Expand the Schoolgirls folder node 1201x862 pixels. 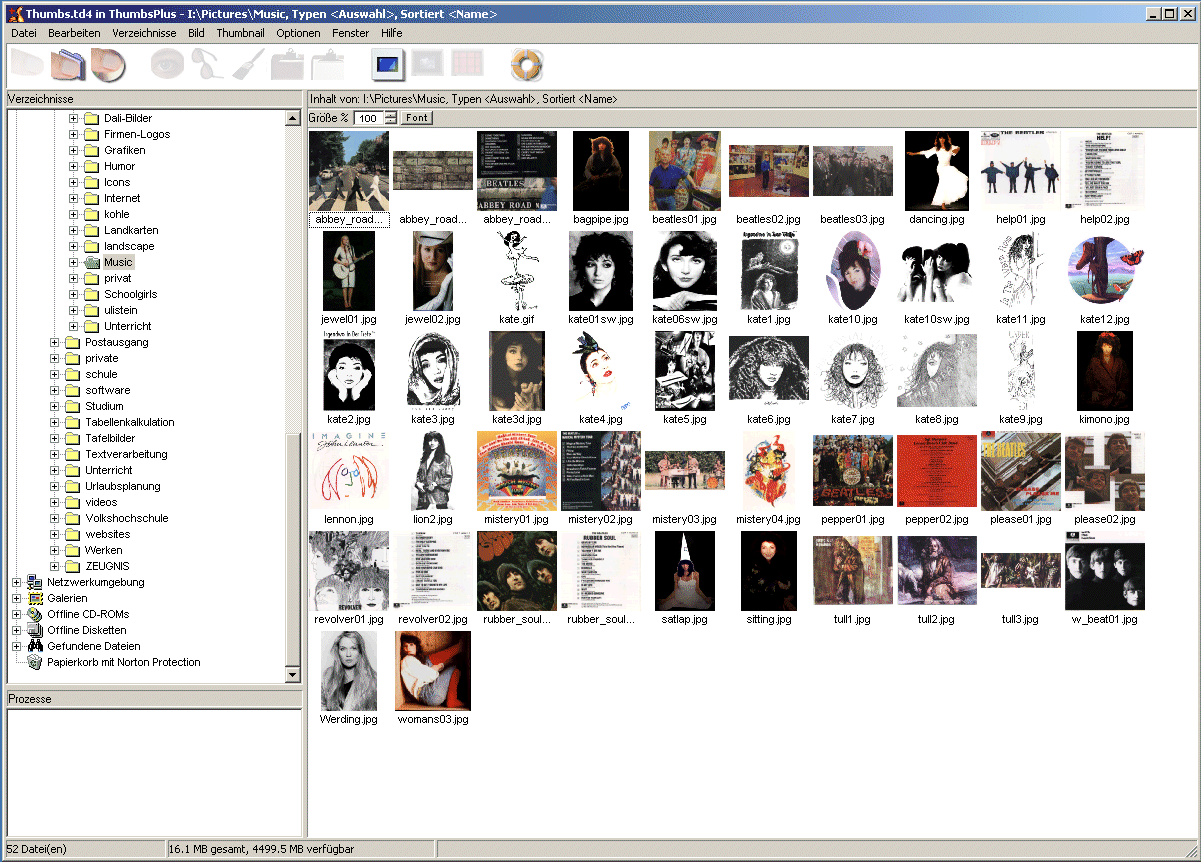[73, 294]
